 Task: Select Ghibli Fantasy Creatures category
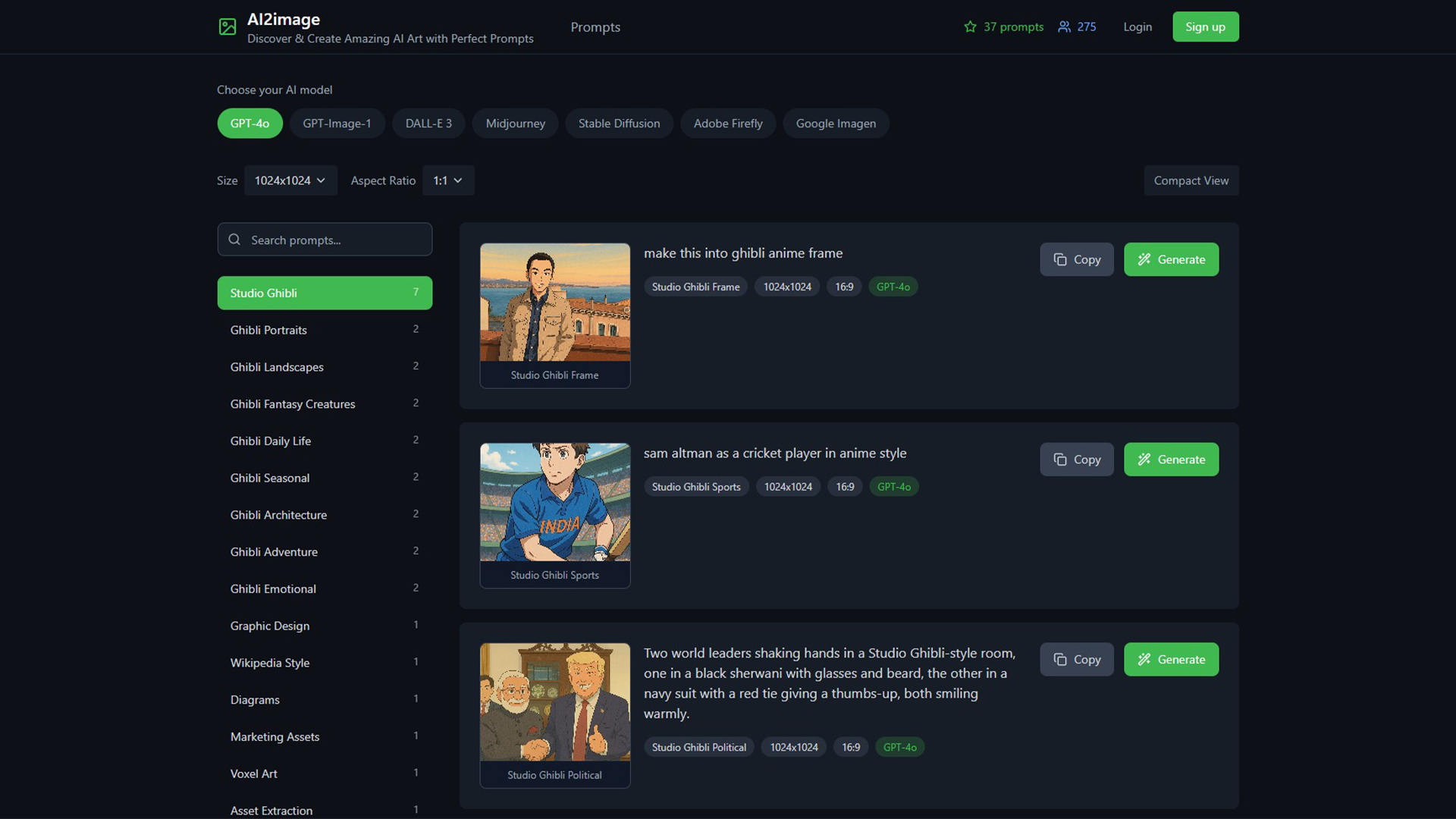click(x=325, y=404)
